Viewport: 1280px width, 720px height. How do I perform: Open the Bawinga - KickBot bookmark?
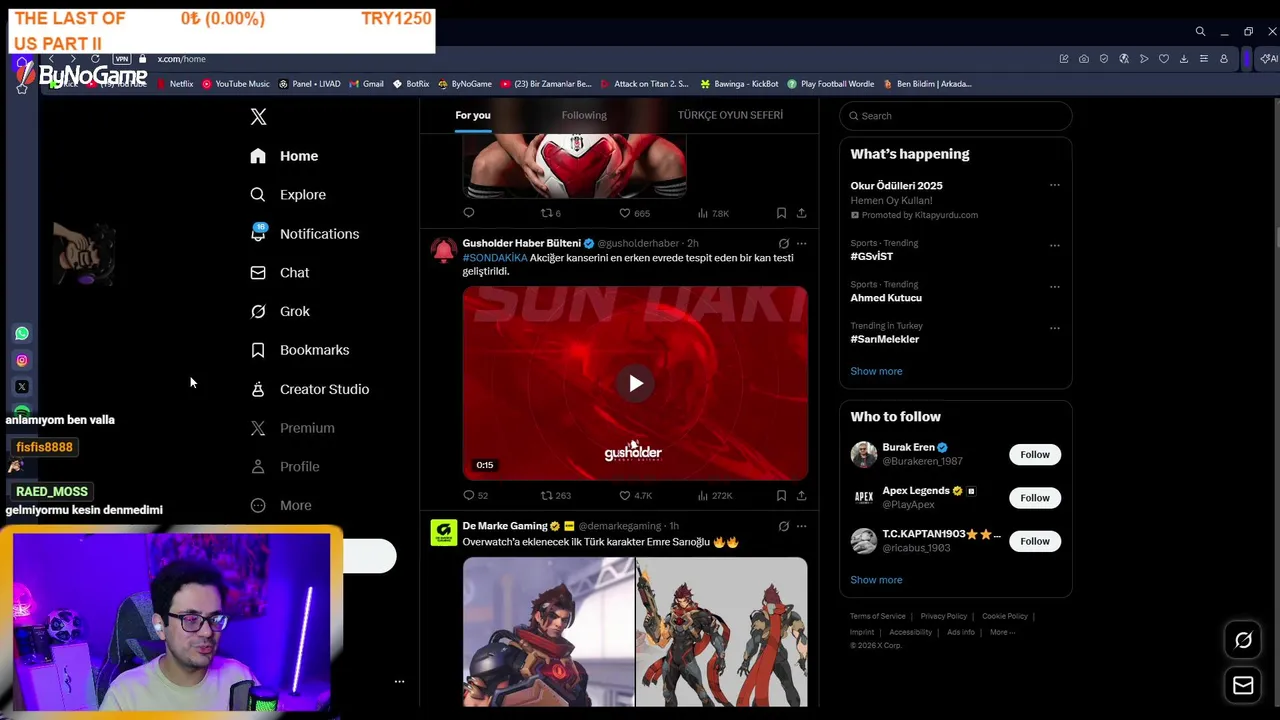pyautogui.click(x=739, y=84)
